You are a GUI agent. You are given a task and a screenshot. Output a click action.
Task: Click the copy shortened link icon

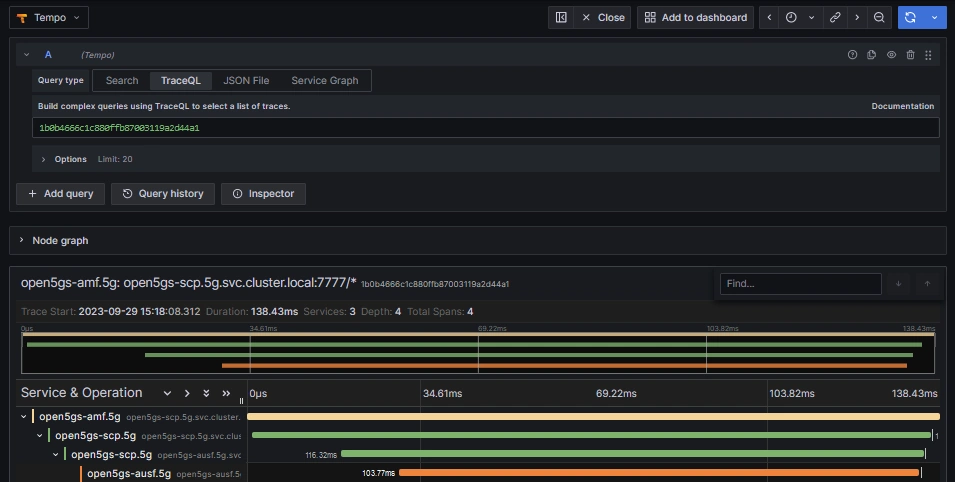[x=835, y=17]
